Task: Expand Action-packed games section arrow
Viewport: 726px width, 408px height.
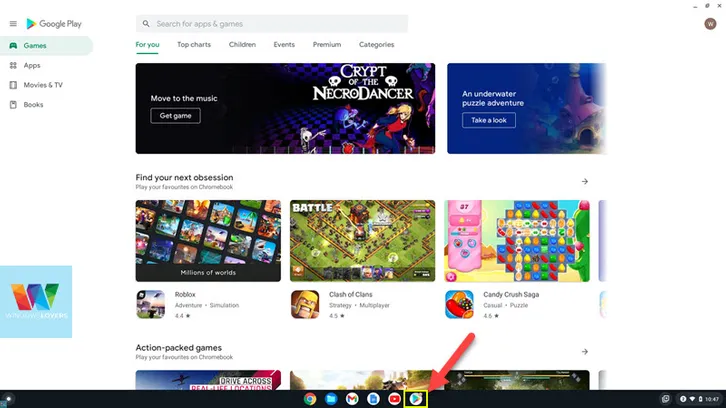Action: tap(585, 352)
